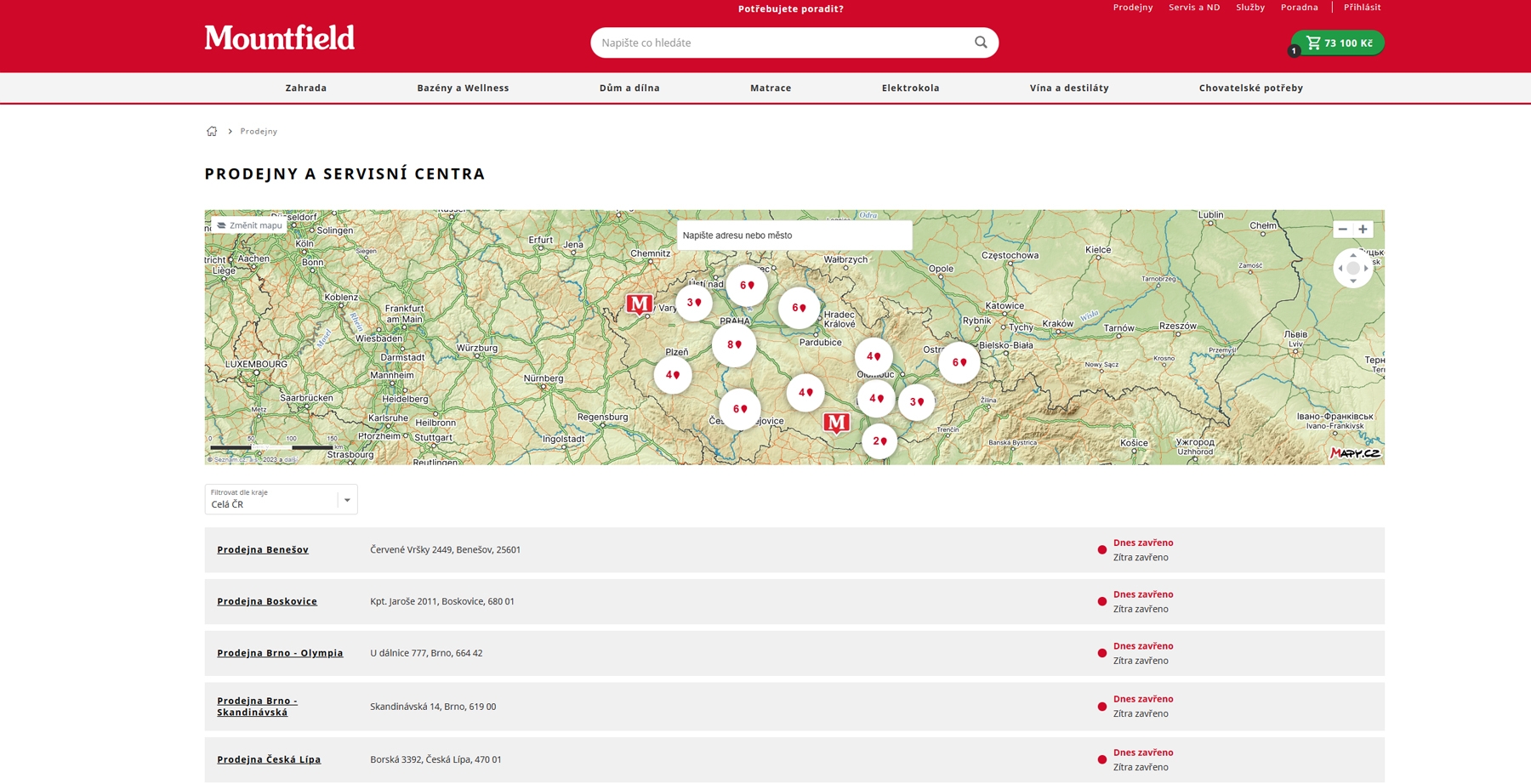1531x784 pixels.
Task: Click Dnes zavřeno status in Benešov row
Action: tap(1143, 543)
